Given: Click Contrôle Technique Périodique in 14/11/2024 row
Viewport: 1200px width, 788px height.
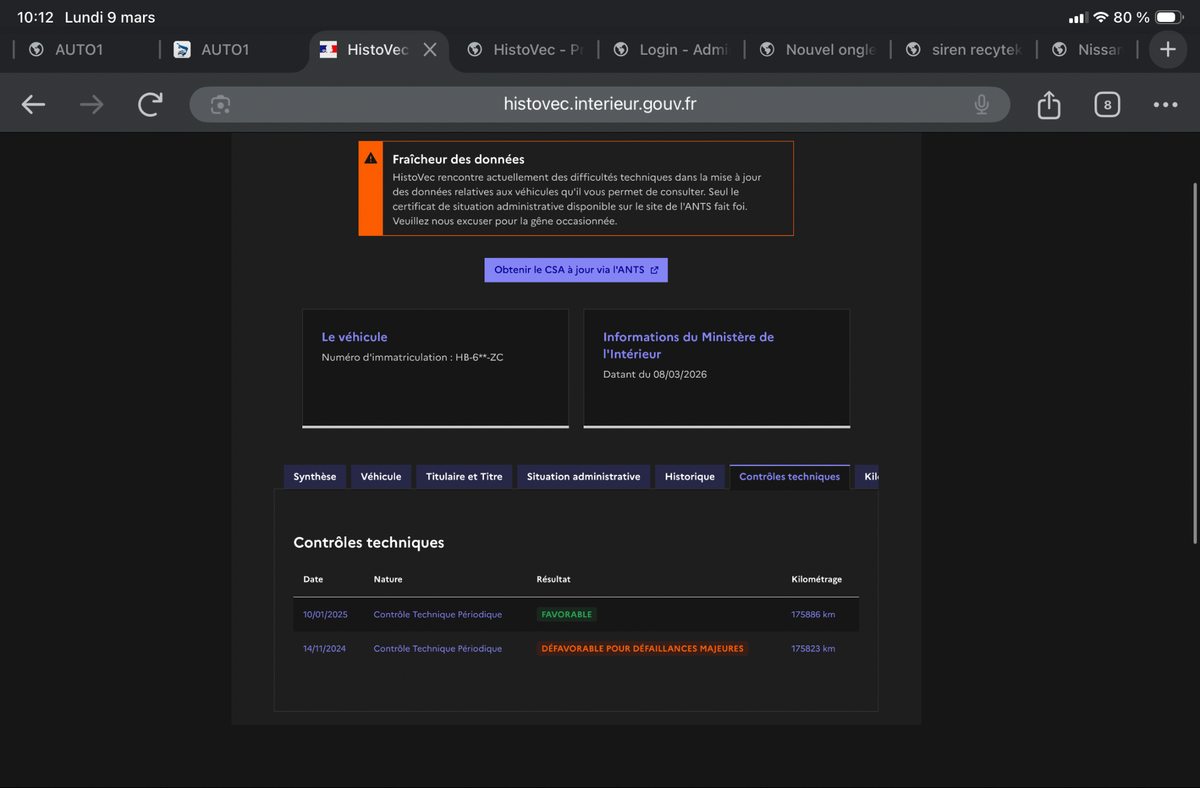Looking at the screenshot, I should [438, 648].
